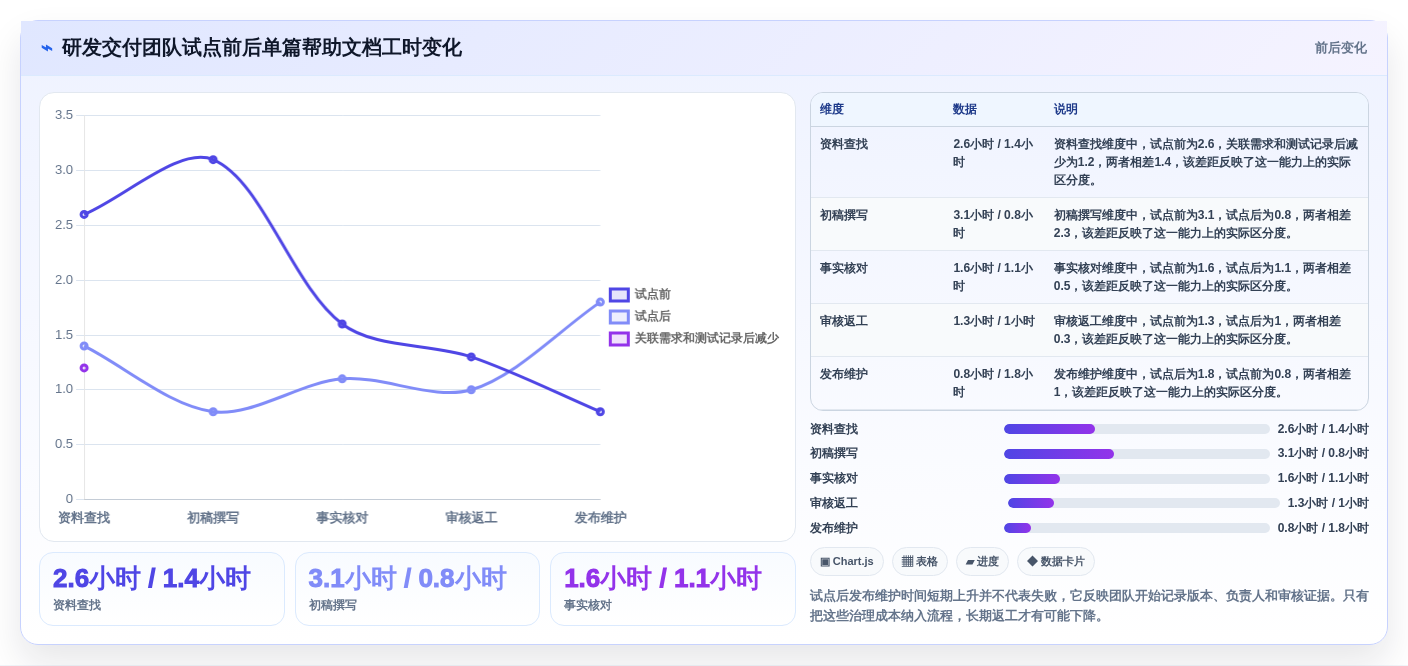
Task: Select the Chart.js tag
Action: [847, 562]
